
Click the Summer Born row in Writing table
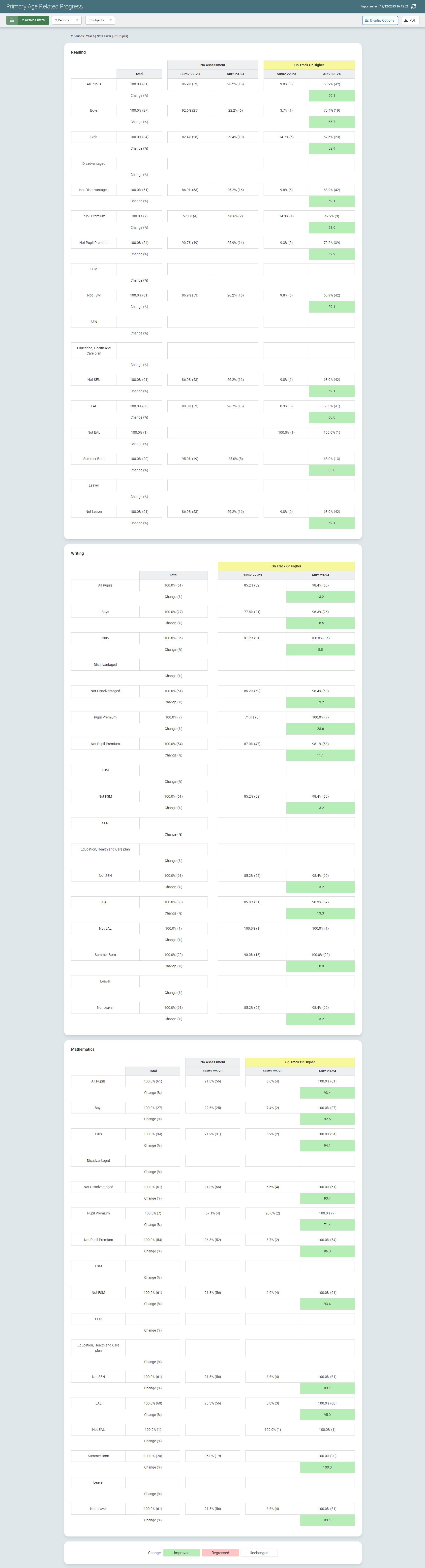pos(105,954)
